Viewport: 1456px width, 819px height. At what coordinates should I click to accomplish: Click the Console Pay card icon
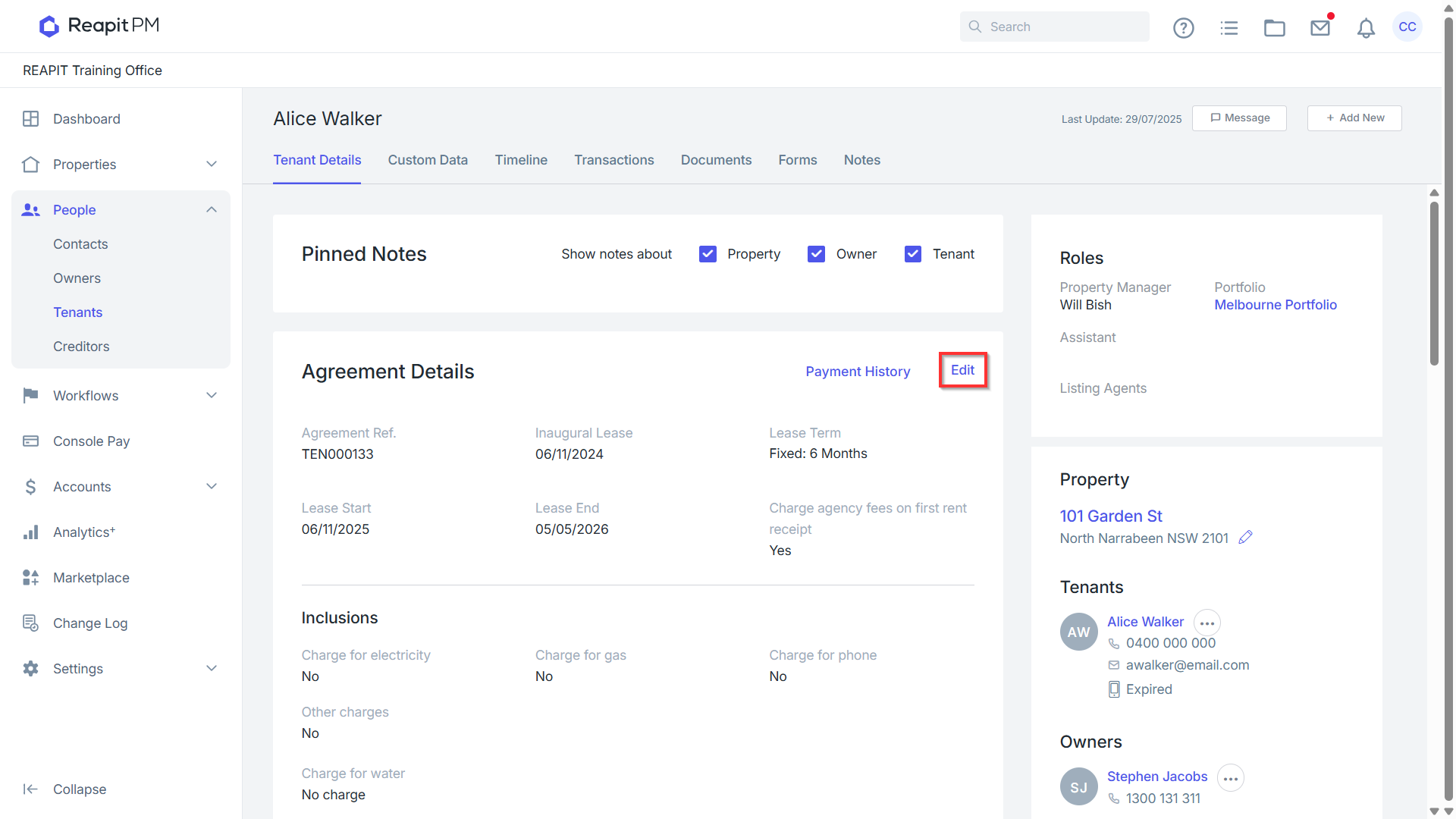pyautogui.click(x=31, y=441)
